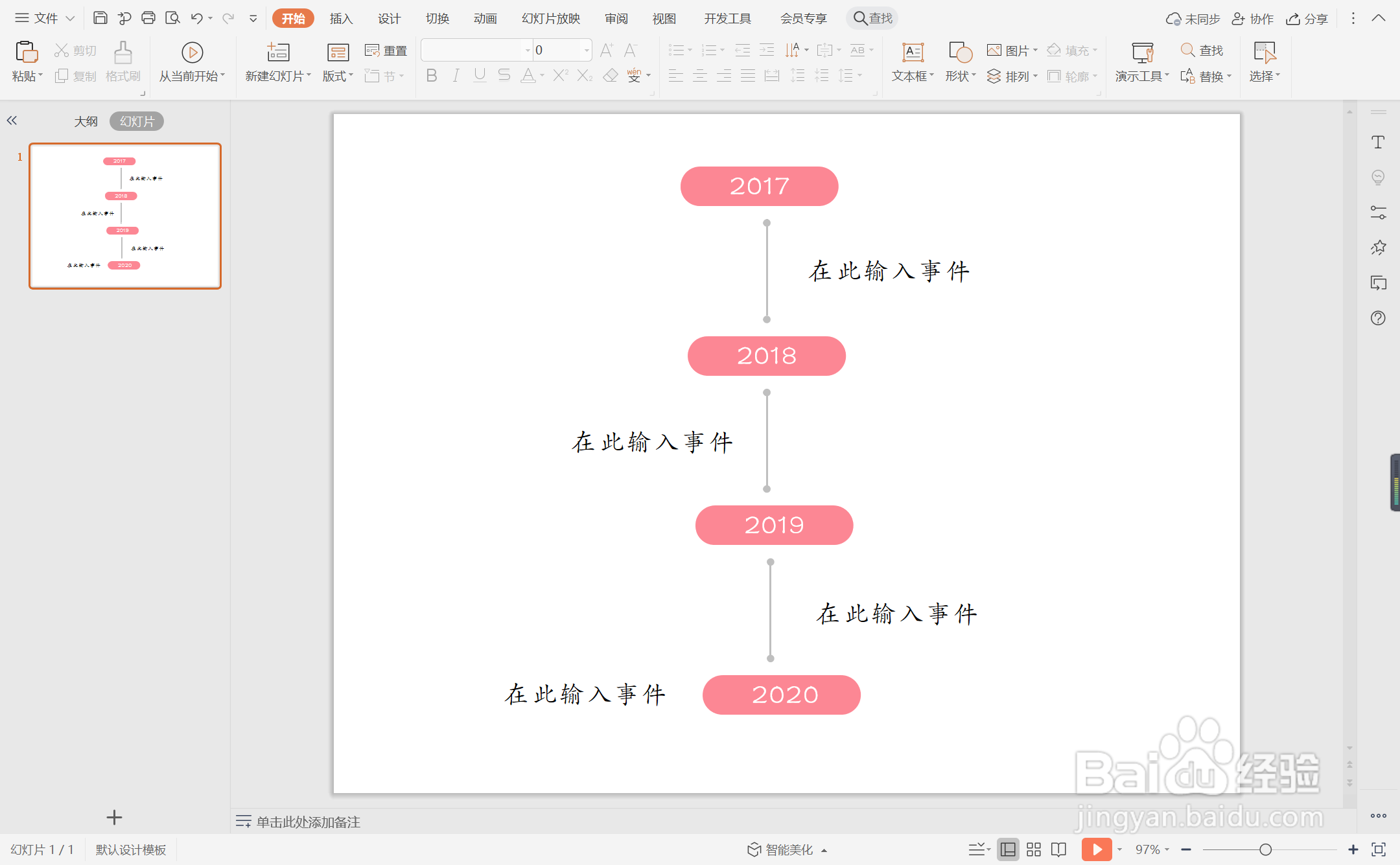Screen dimensions: 1400x865
Task: Toggle bold text formatting
Action: 432,76
